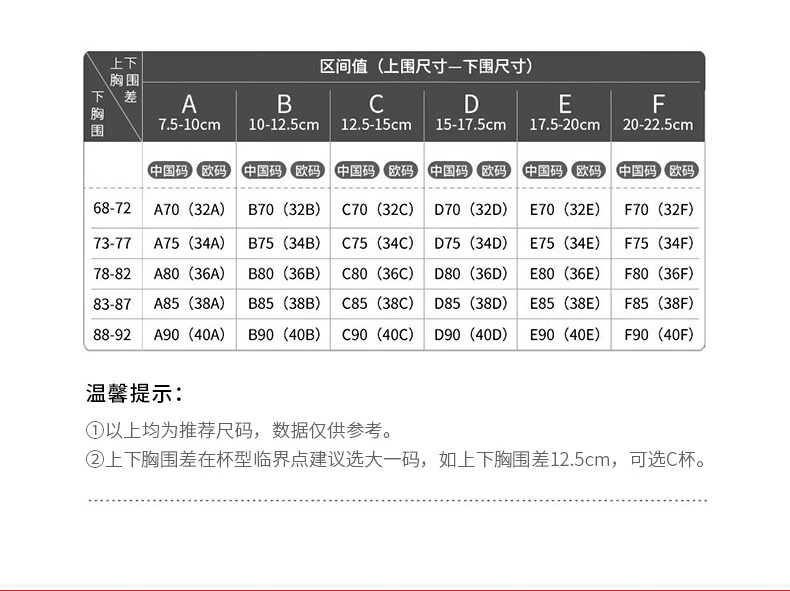Viewport: 790px width, 591px height.
Task: Click the 中国码 badge under column E
Action: tap(543, 170)
